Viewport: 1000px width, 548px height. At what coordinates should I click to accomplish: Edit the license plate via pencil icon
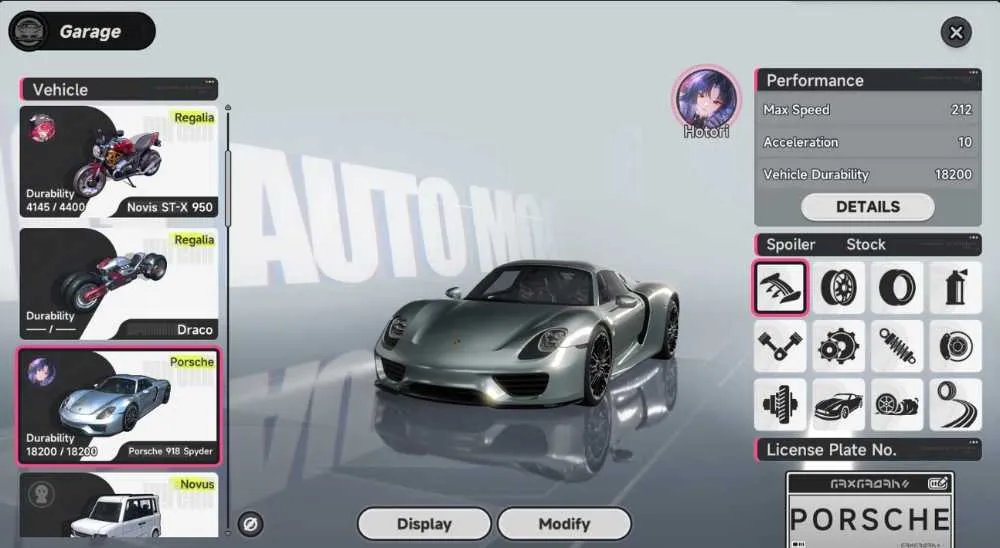[938, 484]
